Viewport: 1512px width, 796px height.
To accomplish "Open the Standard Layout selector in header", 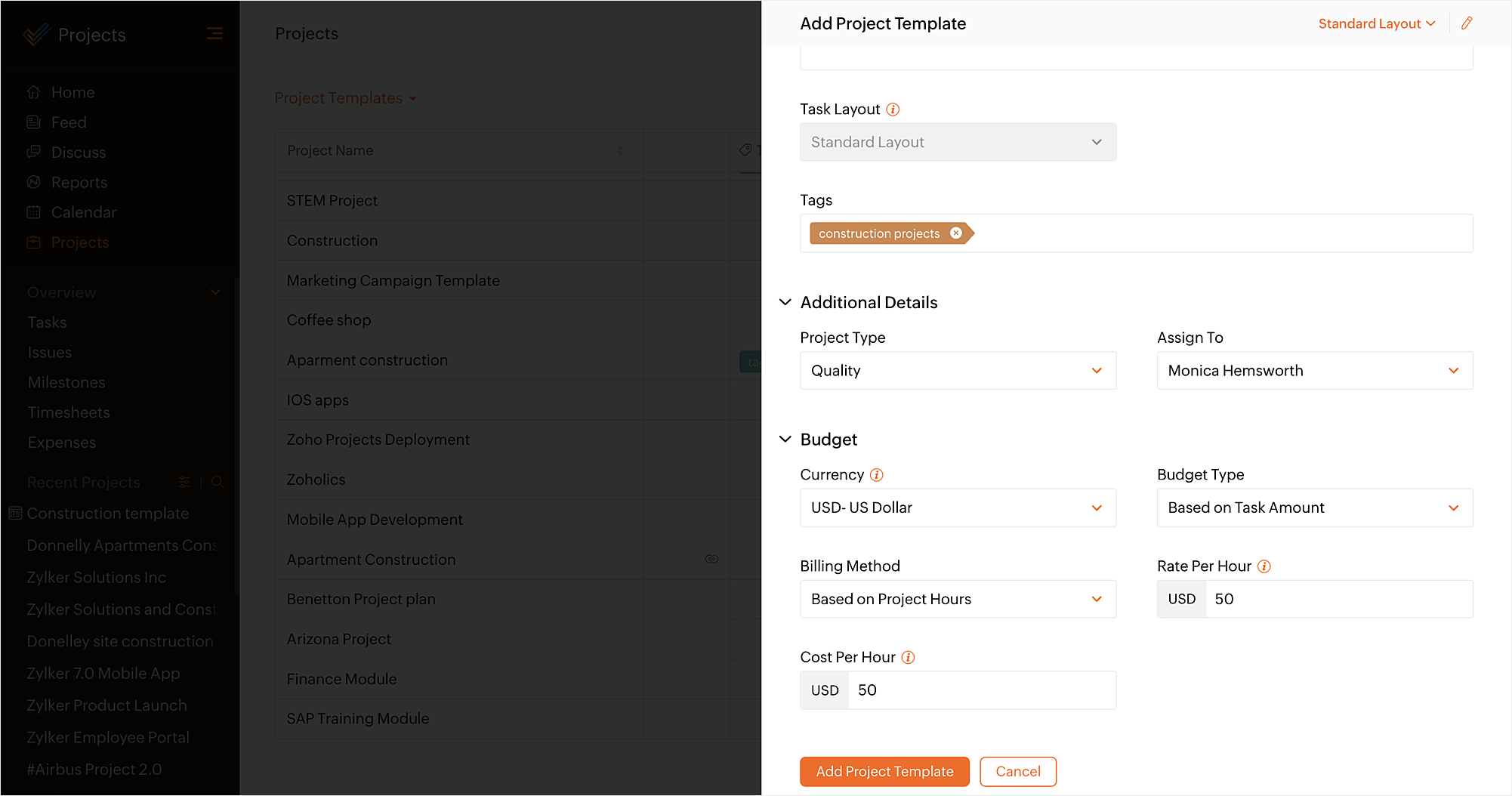I will coord(1377,24).
